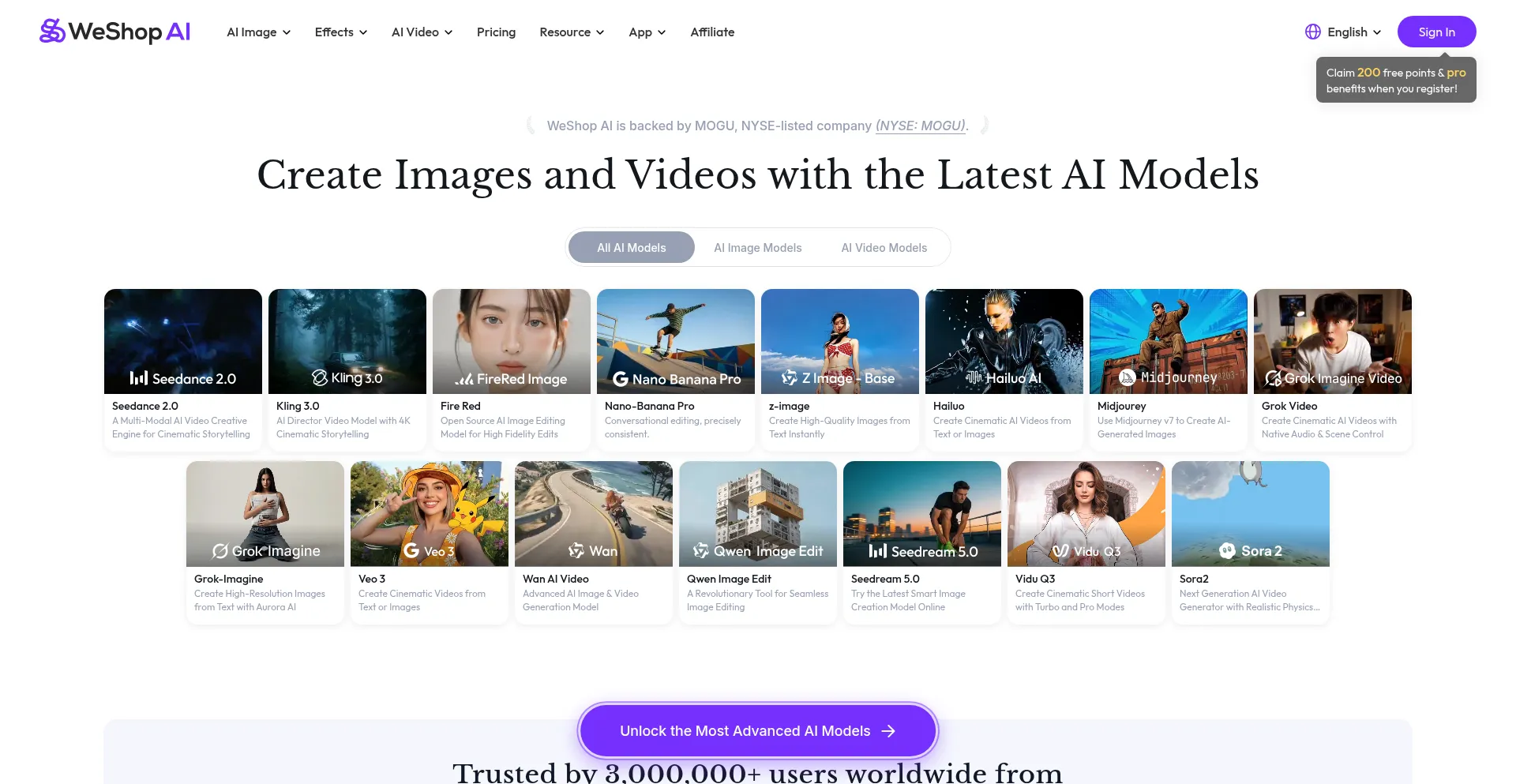Click 'Advanced AI Image & Video Generation' description

pyautogui.click(x=580, y=600)
